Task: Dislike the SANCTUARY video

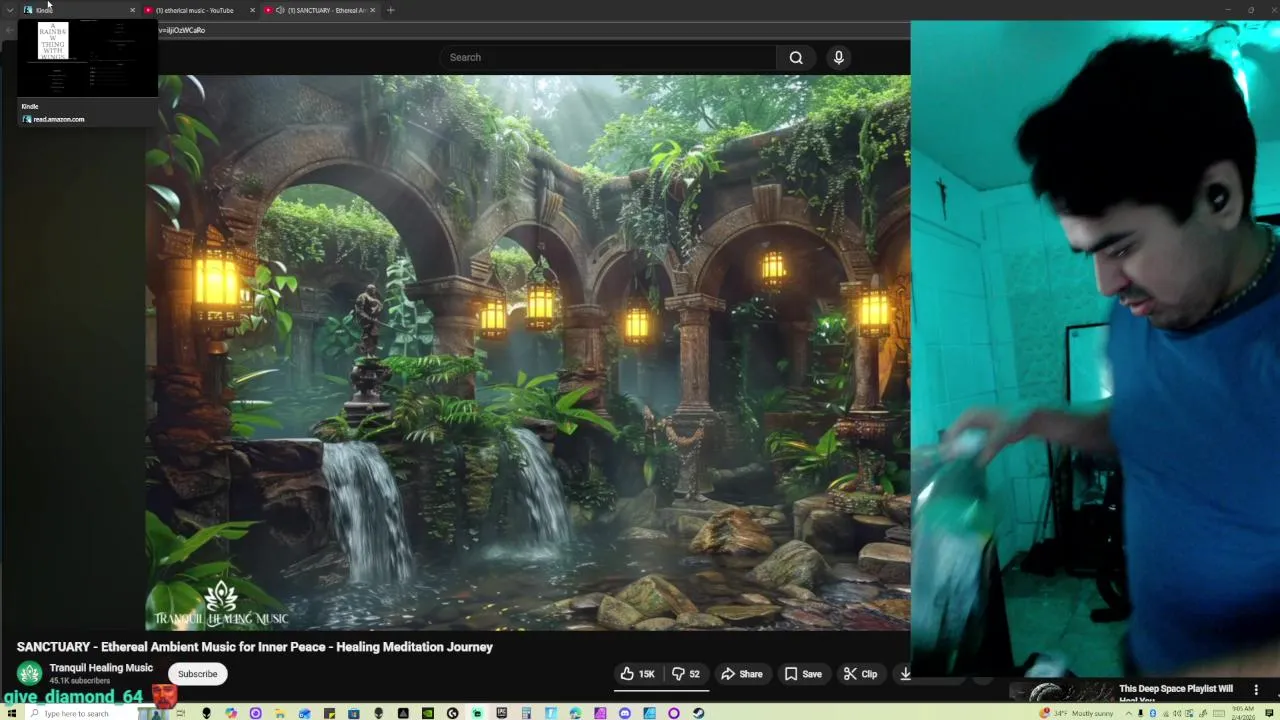Action: point(686,674)
